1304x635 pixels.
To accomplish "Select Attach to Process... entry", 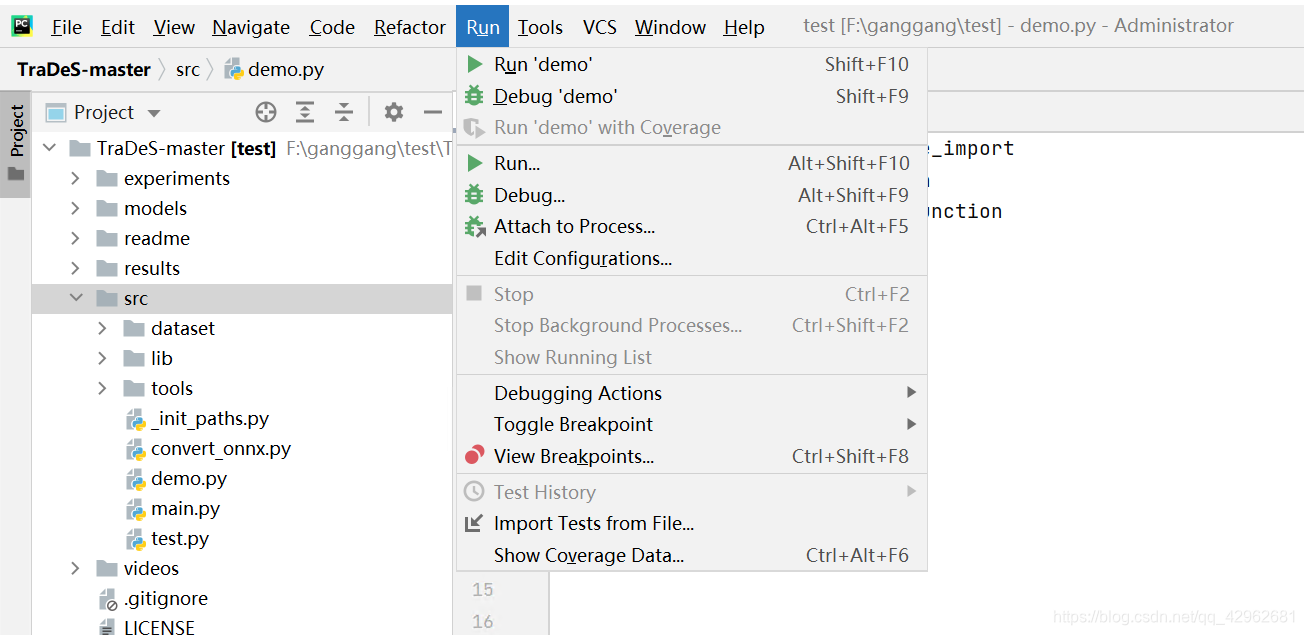I will click(692, 227).
